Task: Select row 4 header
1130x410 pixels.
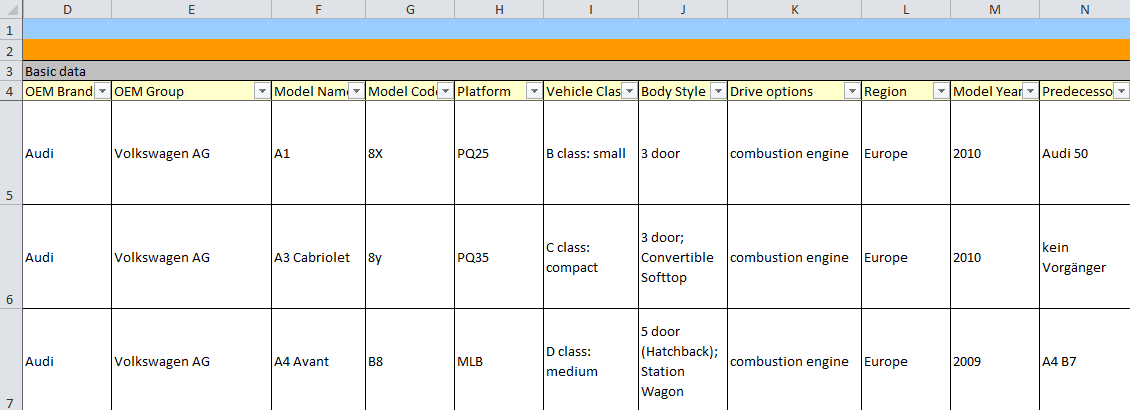Action: (11, 92)
